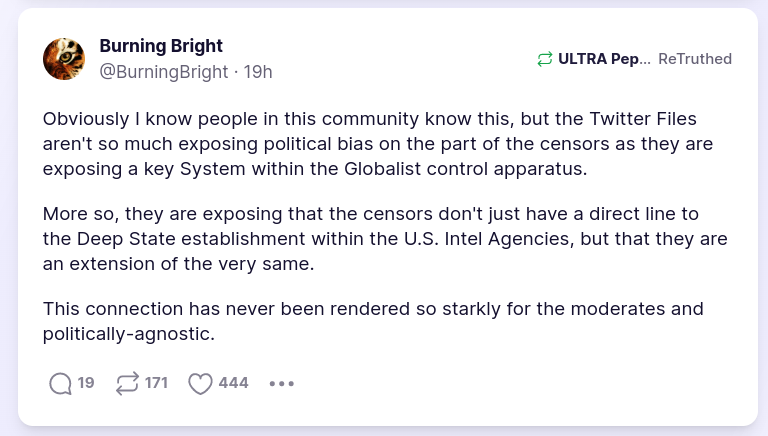
Task: Click the Burning Bright display name
Action: (161, 46)
